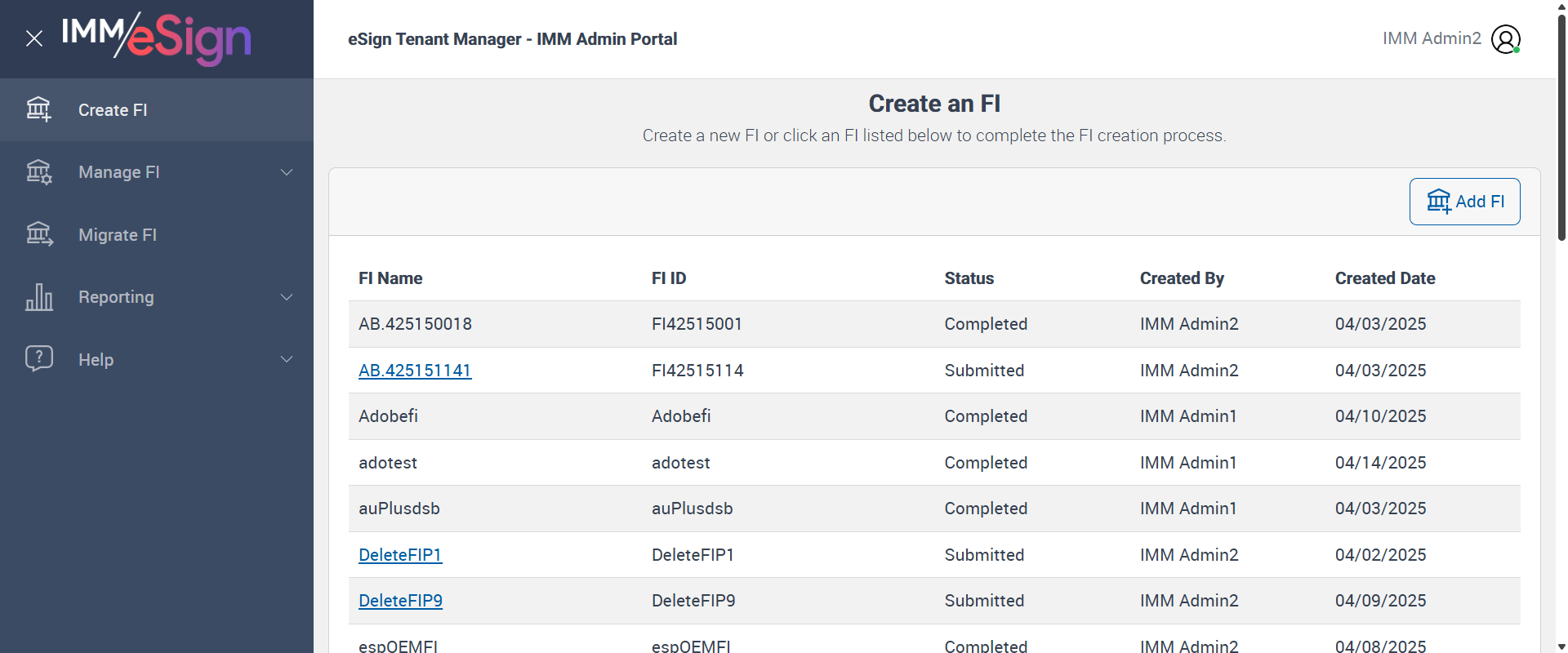Click the Manage FI gear-bank icon
Screen dimensions: 1568x653
38,172
